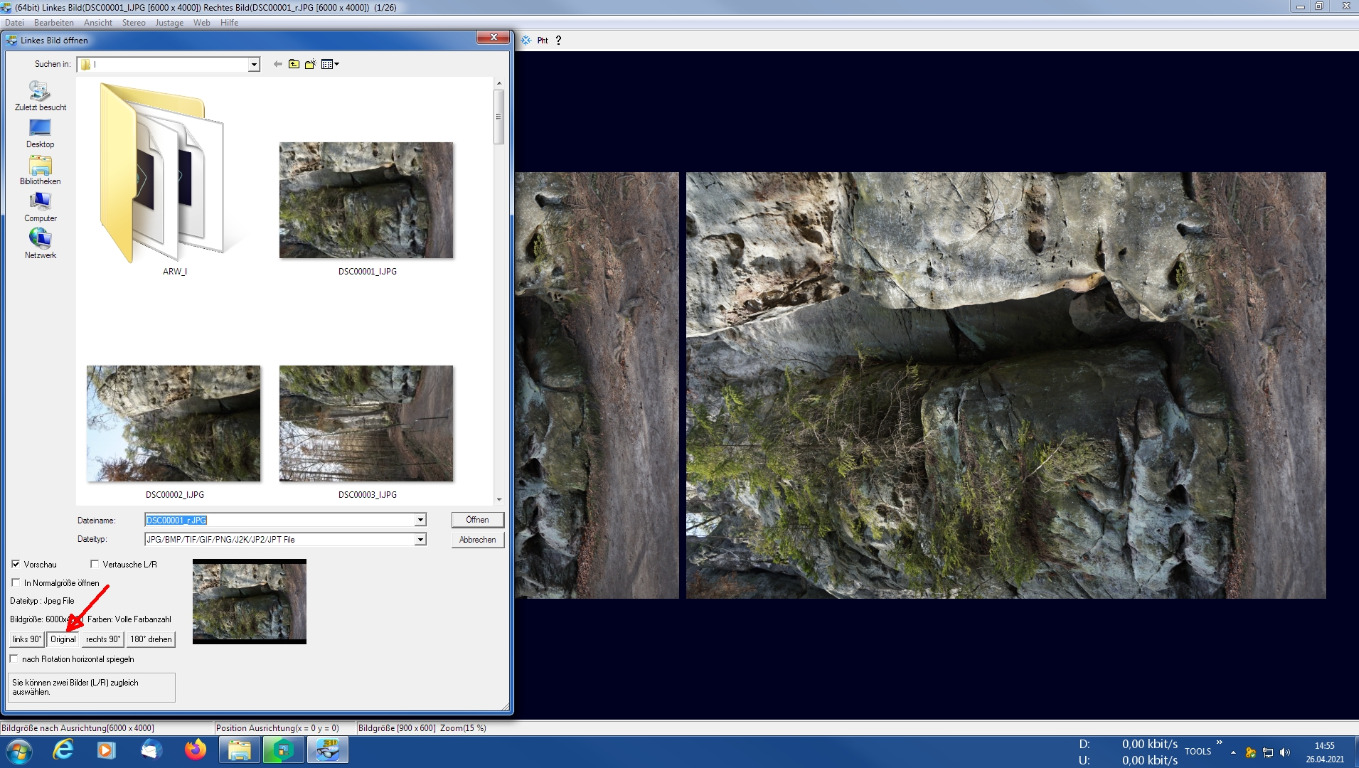Viewport: 1359px width, 768px height.
Task: Select Computer in places sidebar
Action: tap(40, 207)
